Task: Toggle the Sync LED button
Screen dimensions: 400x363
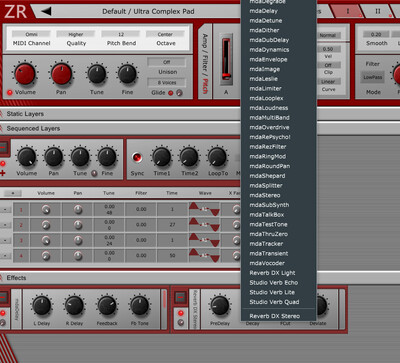Action: pyautogui.click(x=137, y=157)
